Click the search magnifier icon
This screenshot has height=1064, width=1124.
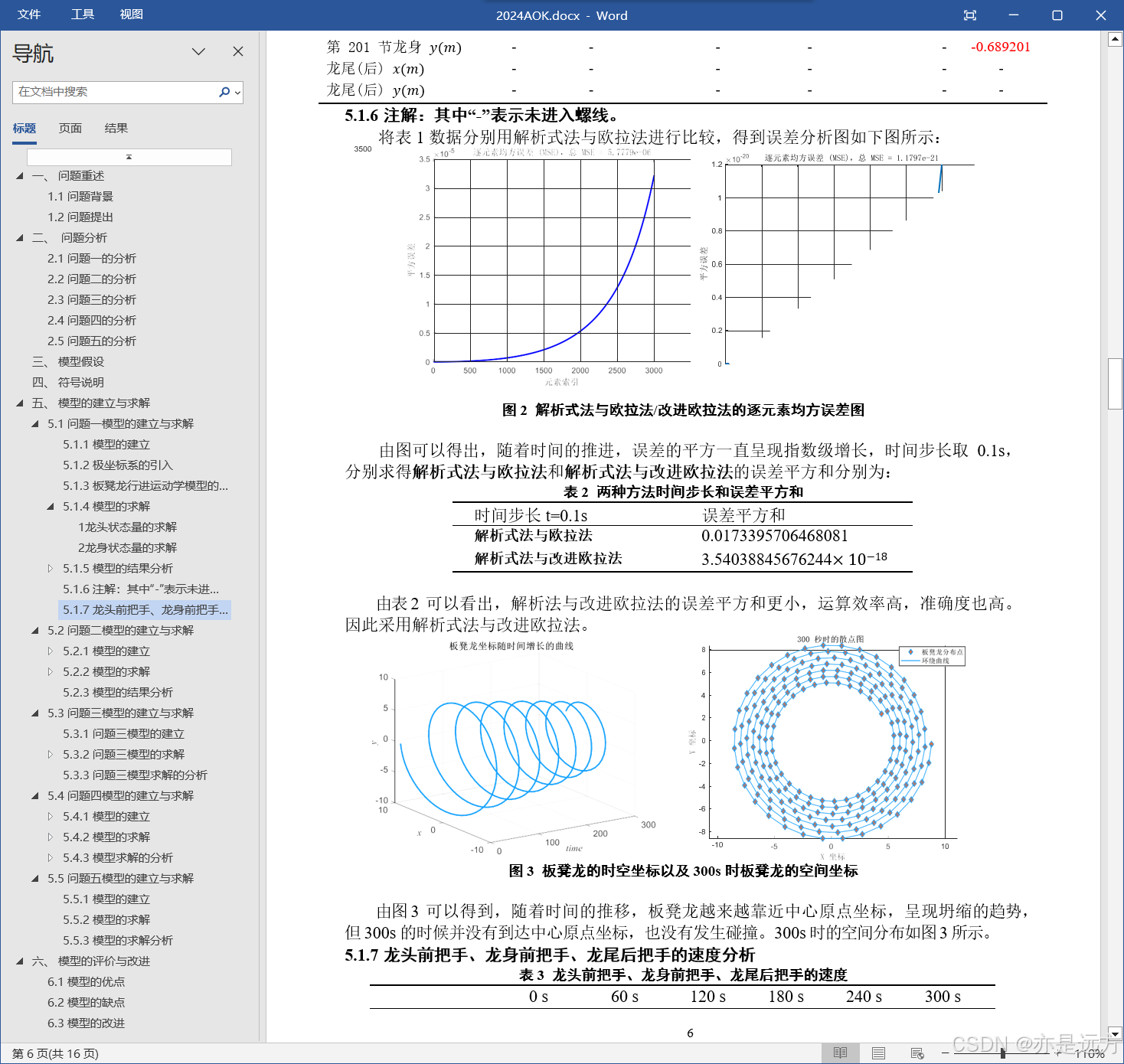coord(224,92)
